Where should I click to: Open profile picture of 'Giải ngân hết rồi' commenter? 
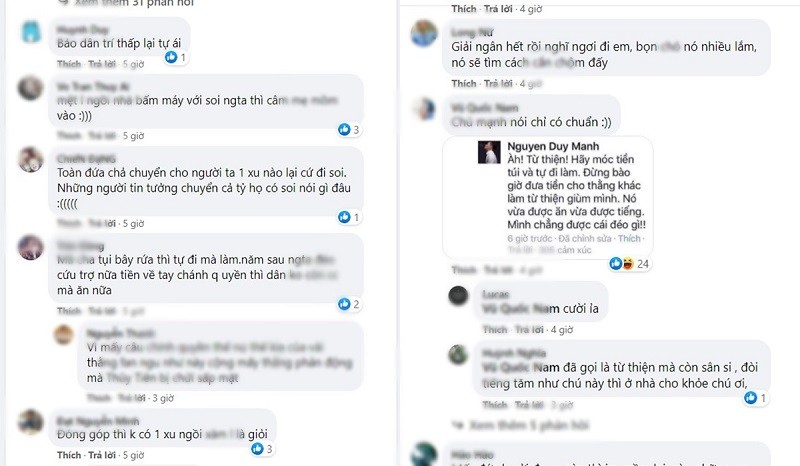[x=424, y=33]
